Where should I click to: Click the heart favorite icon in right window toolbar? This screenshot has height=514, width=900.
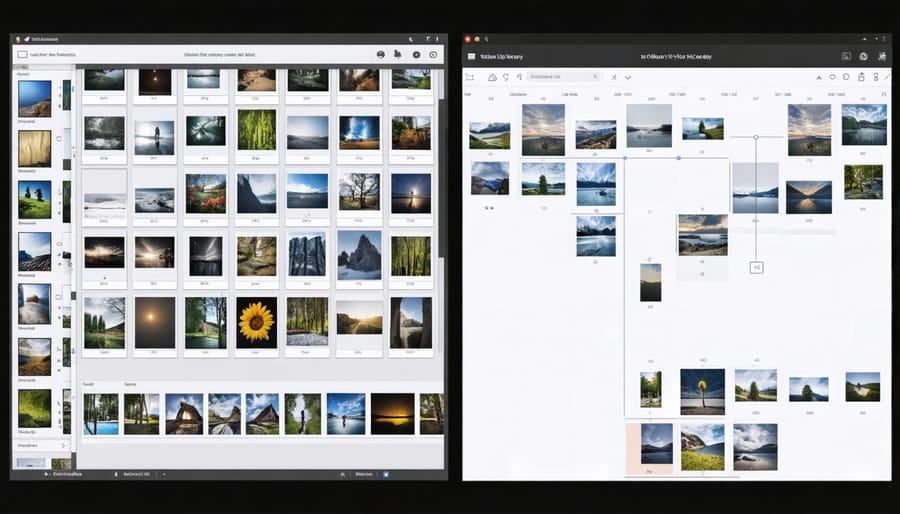click(832, 77)
